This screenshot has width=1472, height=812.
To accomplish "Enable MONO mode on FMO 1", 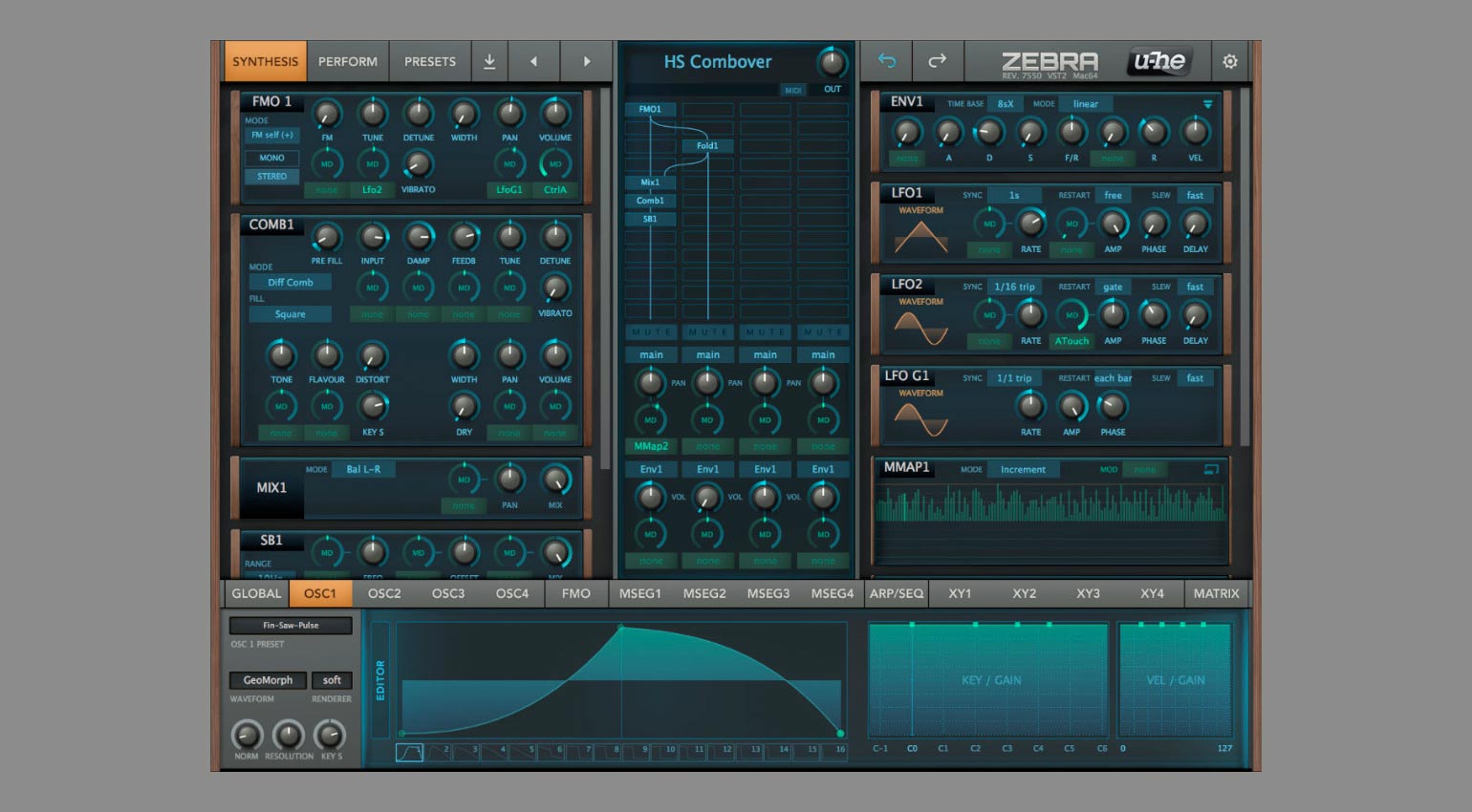I will point(271,158).
